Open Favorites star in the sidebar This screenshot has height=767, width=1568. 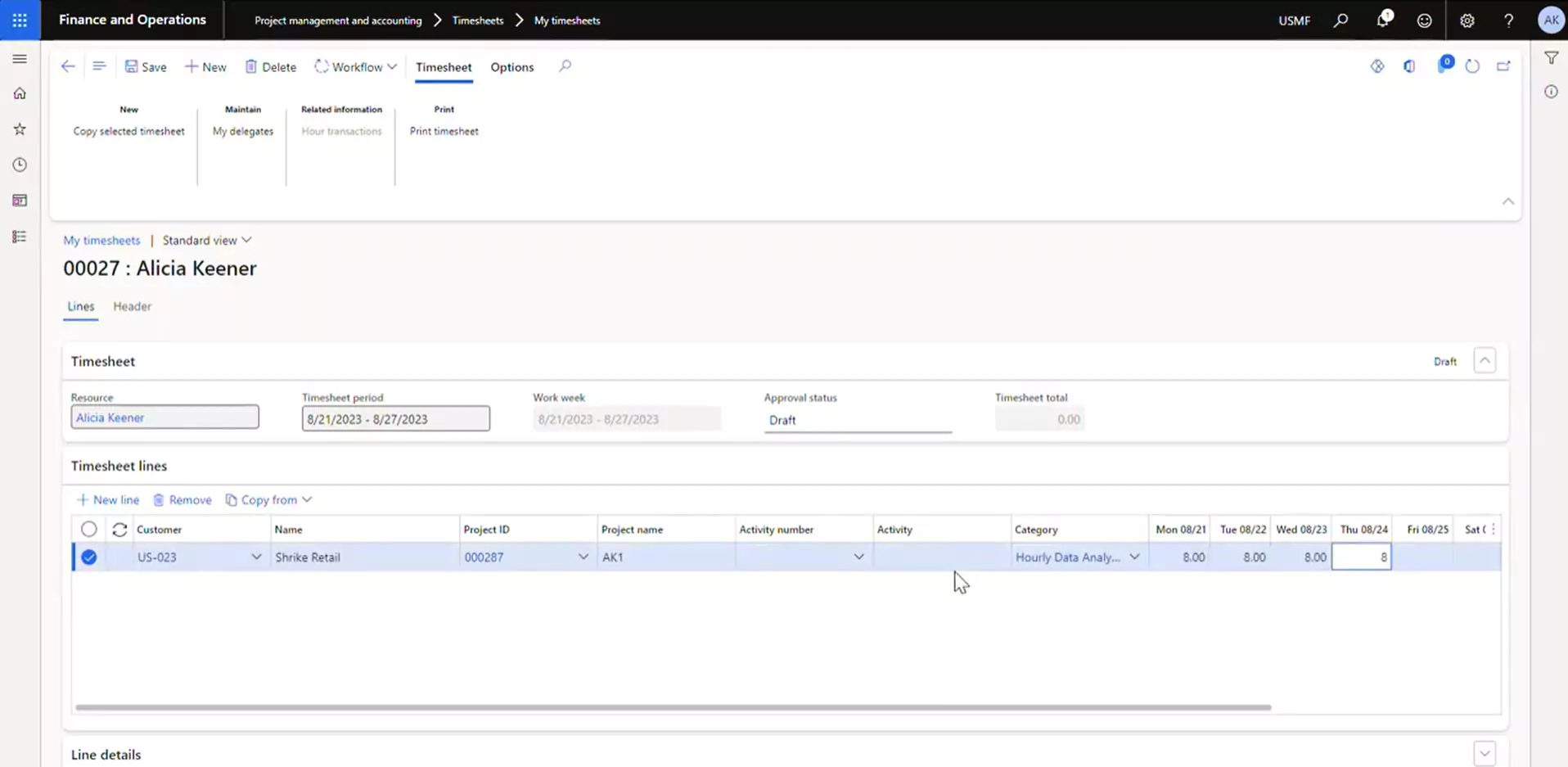[x=20, y=129]
